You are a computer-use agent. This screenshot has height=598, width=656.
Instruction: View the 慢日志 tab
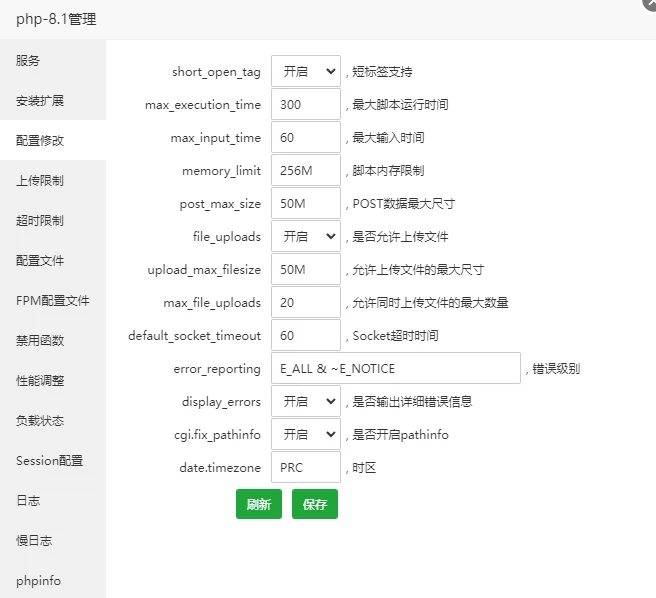53,540
